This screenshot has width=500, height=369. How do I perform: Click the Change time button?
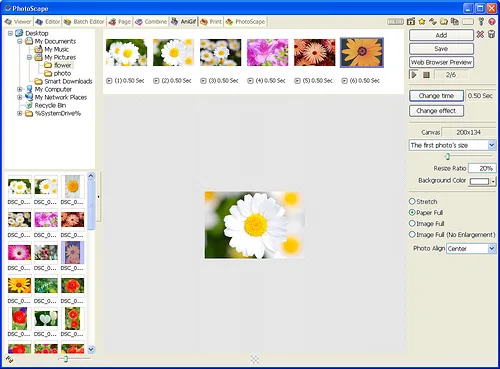pos(436,96)
